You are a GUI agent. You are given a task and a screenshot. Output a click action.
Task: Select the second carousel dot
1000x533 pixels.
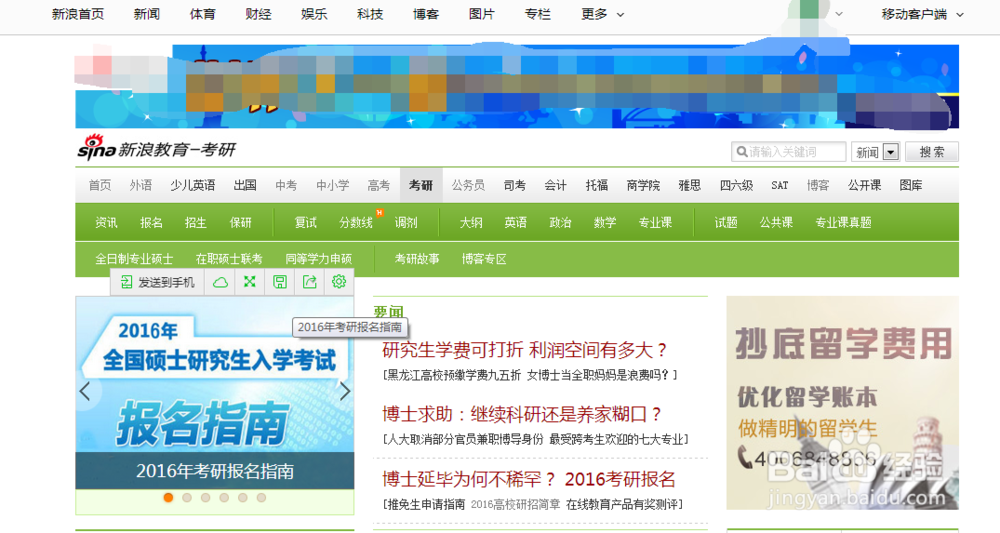[x=187, y=497]
